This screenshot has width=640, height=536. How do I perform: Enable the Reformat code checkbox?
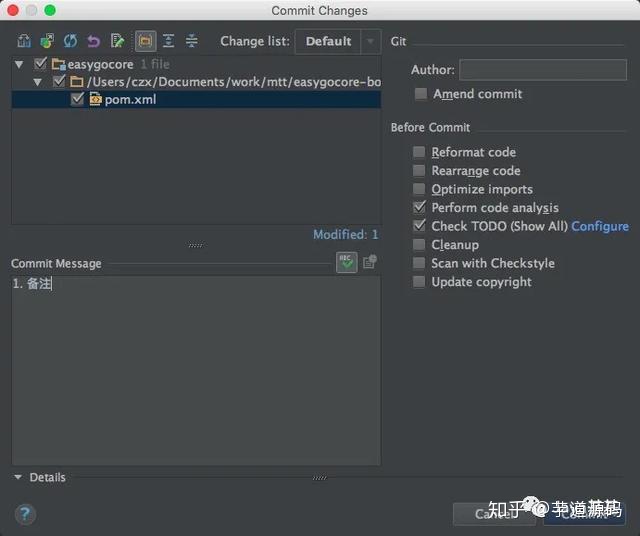click(419, 152)
